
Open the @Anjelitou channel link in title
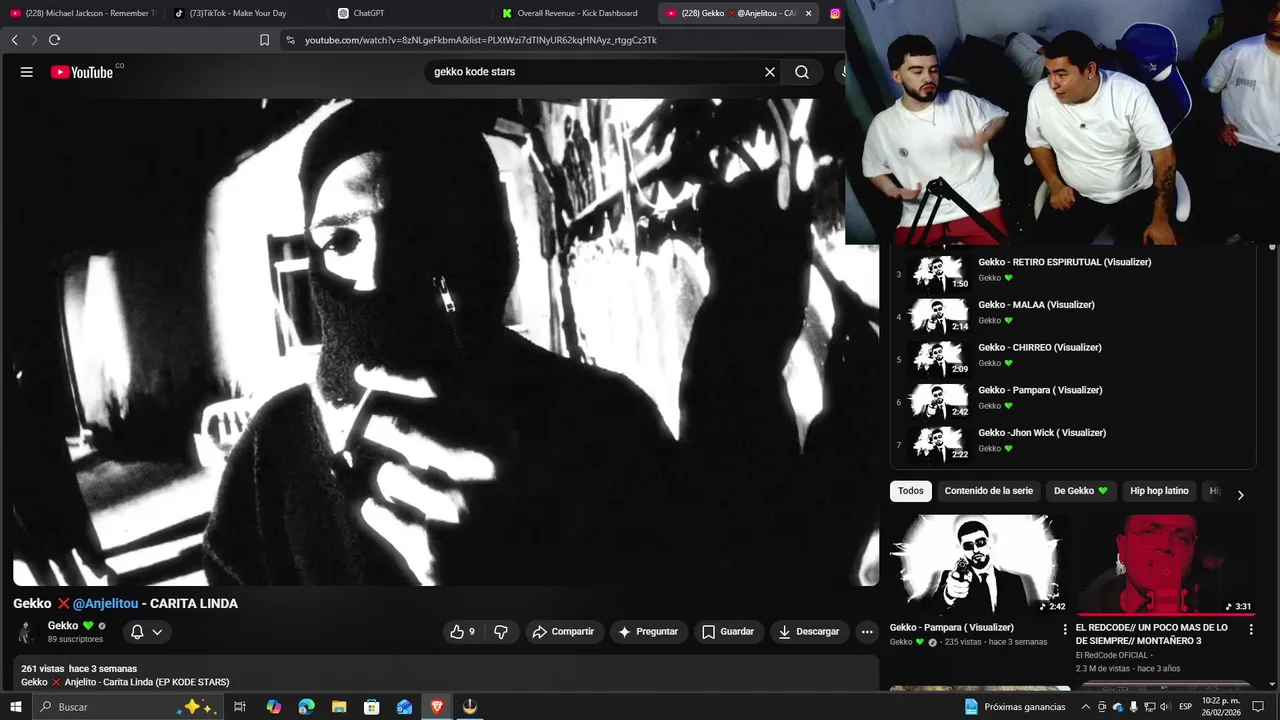[x=105, y=604]
